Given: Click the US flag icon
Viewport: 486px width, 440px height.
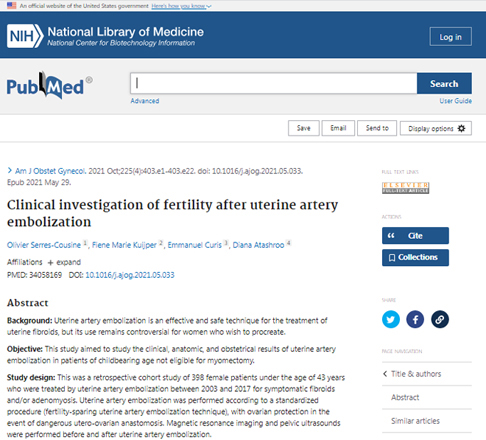Looking at the screenshot, I should tap(12, 5).
